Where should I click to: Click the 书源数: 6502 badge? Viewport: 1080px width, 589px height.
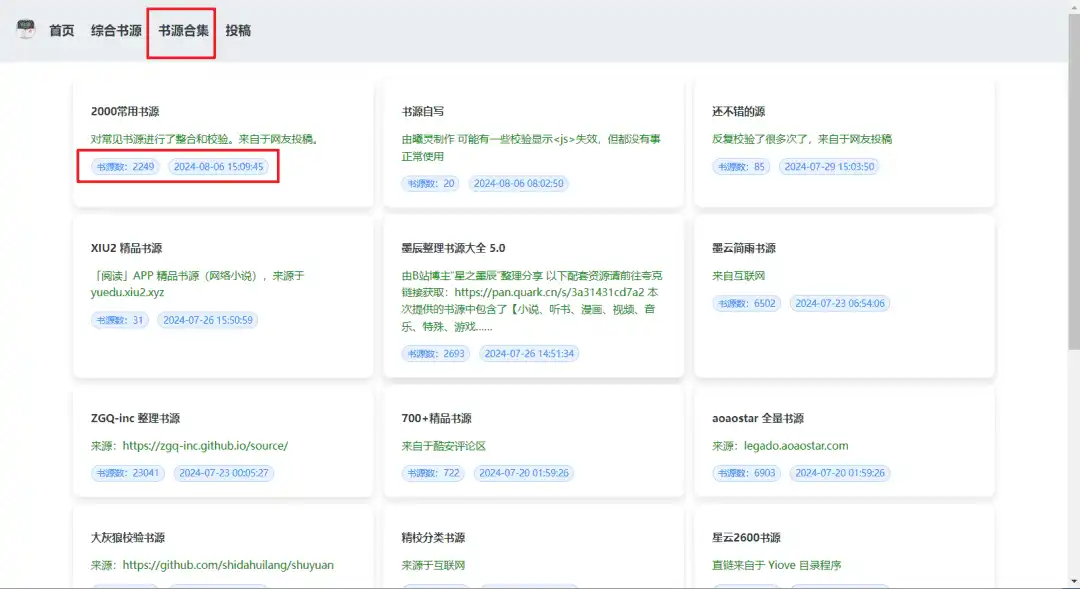tap(747, 304)
